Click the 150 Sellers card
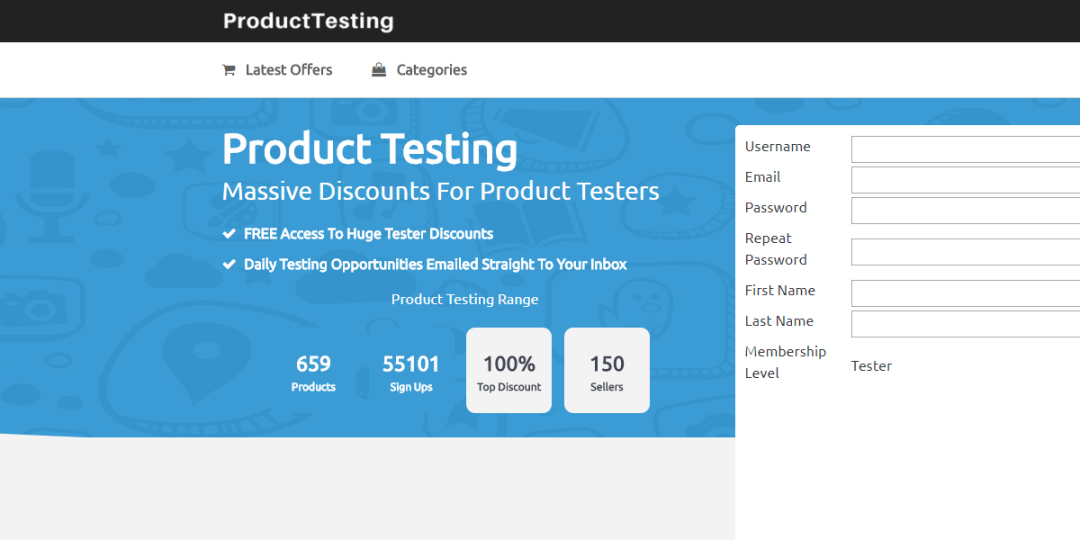 click(607, 371)
